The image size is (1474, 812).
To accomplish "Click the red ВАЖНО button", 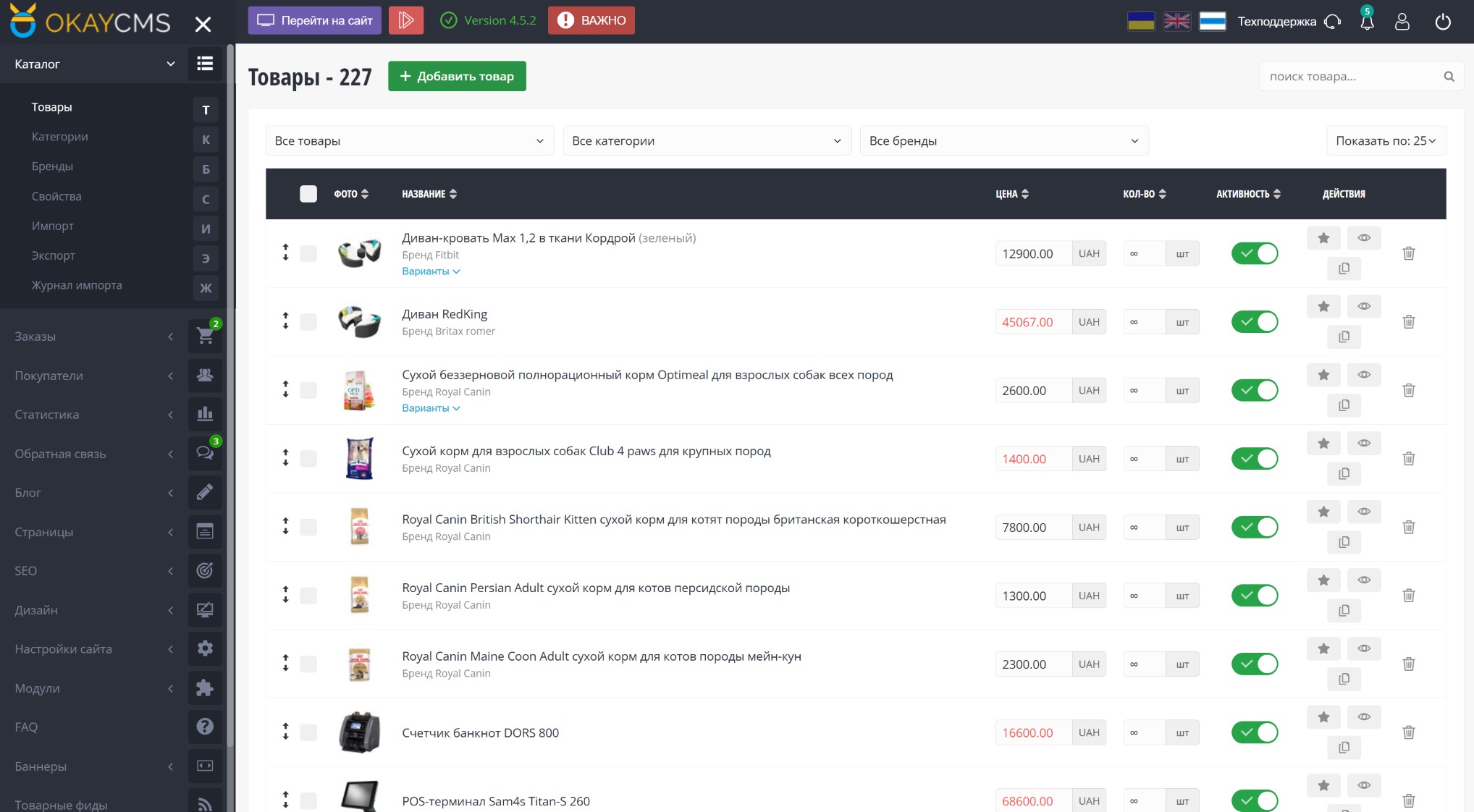I will click(x=591, y=20).
